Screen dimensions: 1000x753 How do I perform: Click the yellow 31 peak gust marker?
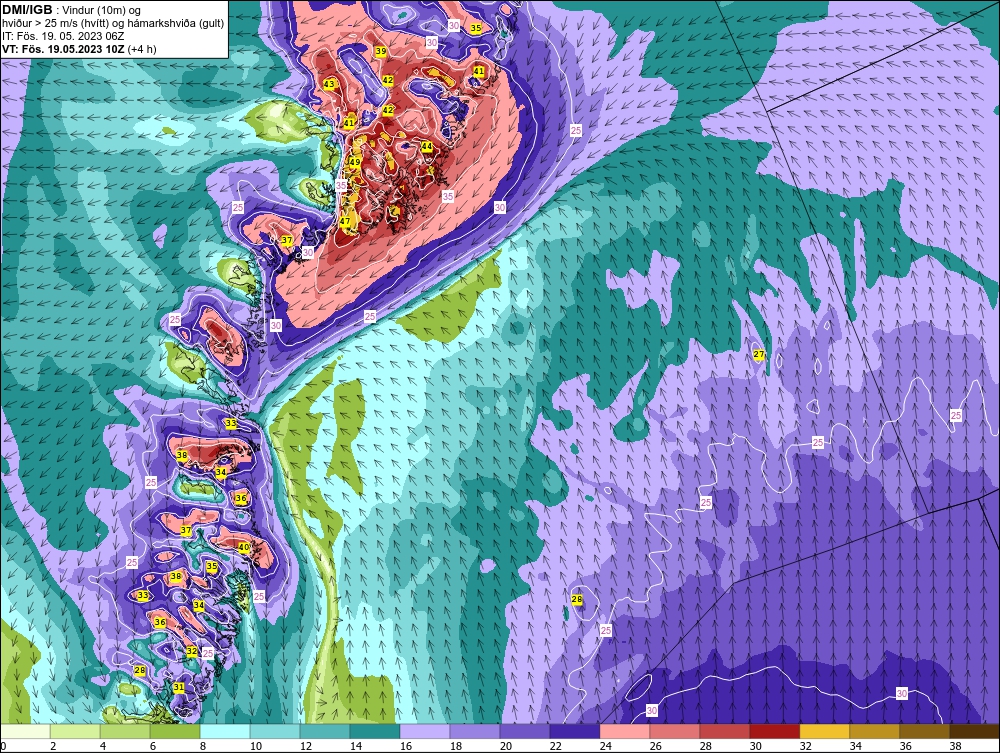pyautogui.click(x=179, y=687)
